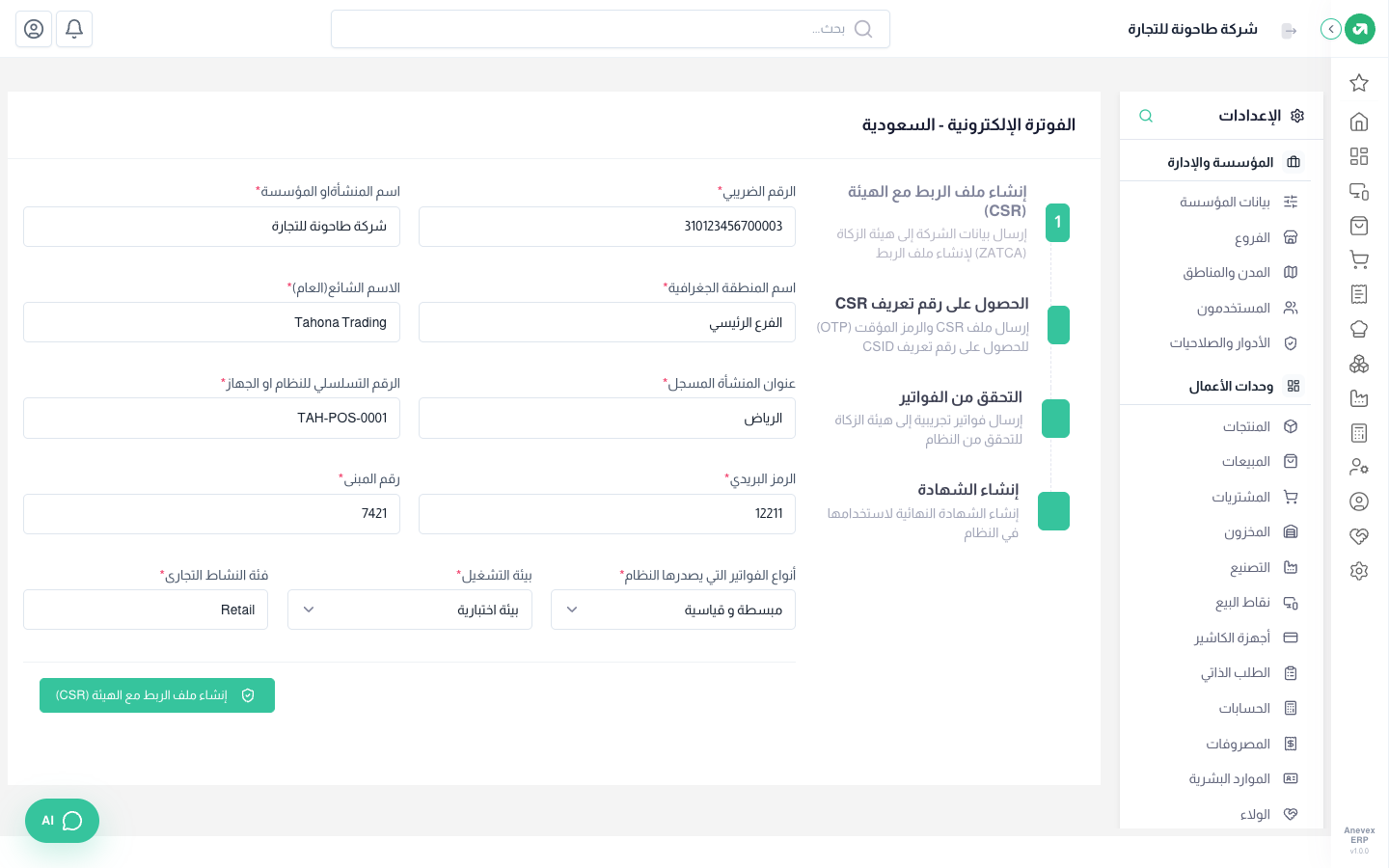Click رقم المبنى field 7421
This screenshot has width=1389, height=868.
pos(211,514)
